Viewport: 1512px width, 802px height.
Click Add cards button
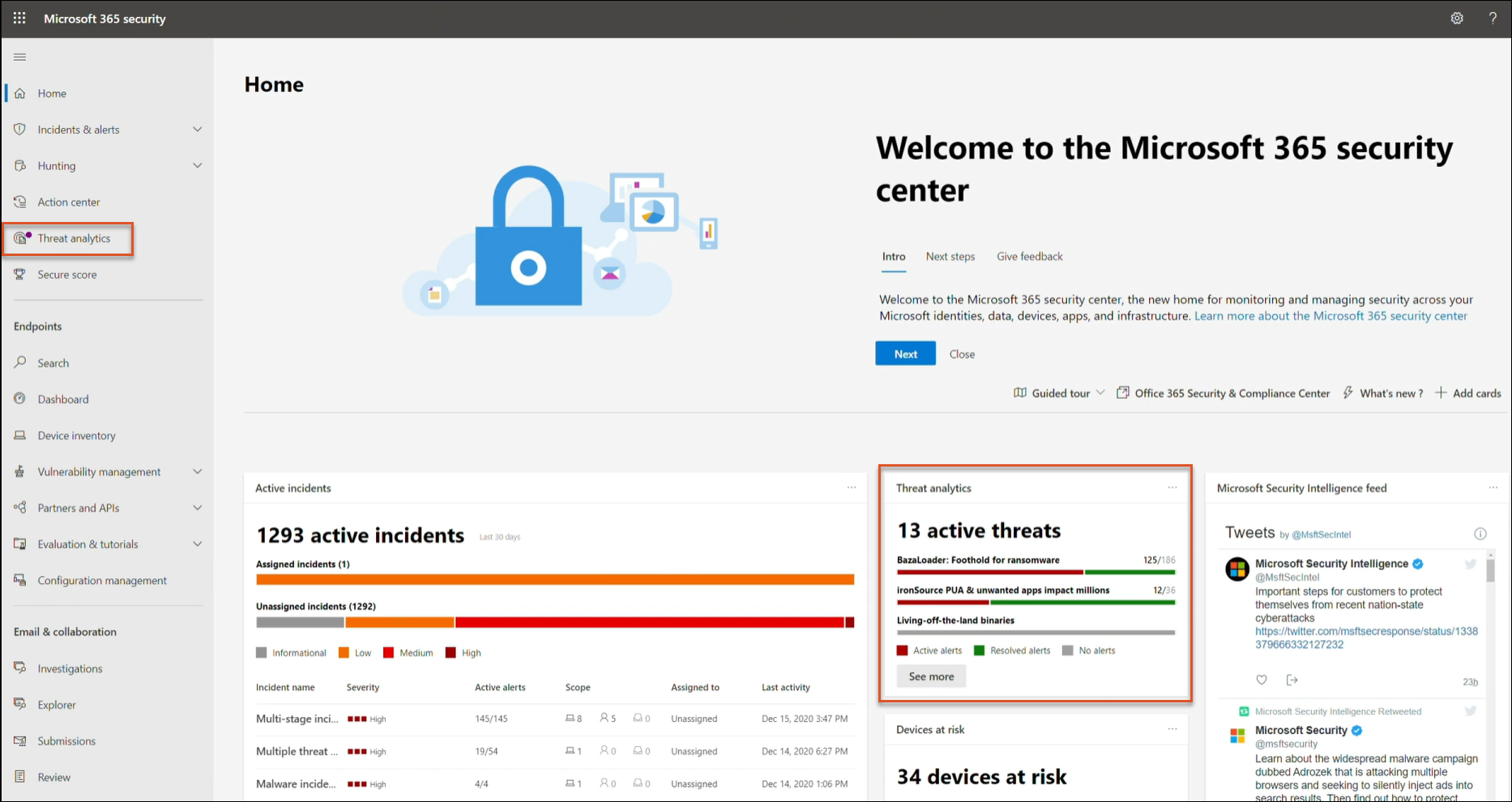pos(1468,393)
